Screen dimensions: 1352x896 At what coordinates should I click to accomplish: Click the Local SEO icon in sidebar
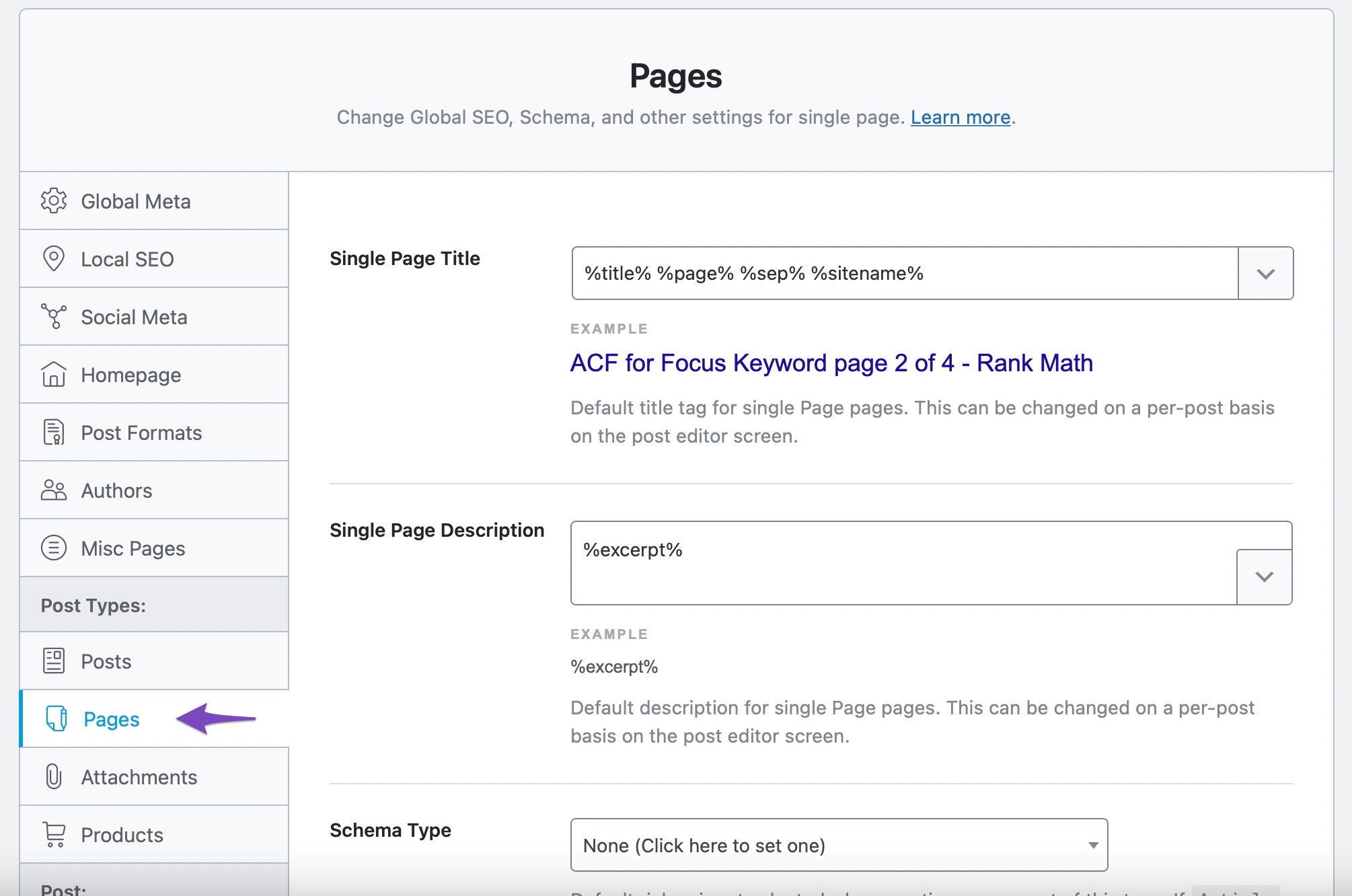click(x=54, y=259)
